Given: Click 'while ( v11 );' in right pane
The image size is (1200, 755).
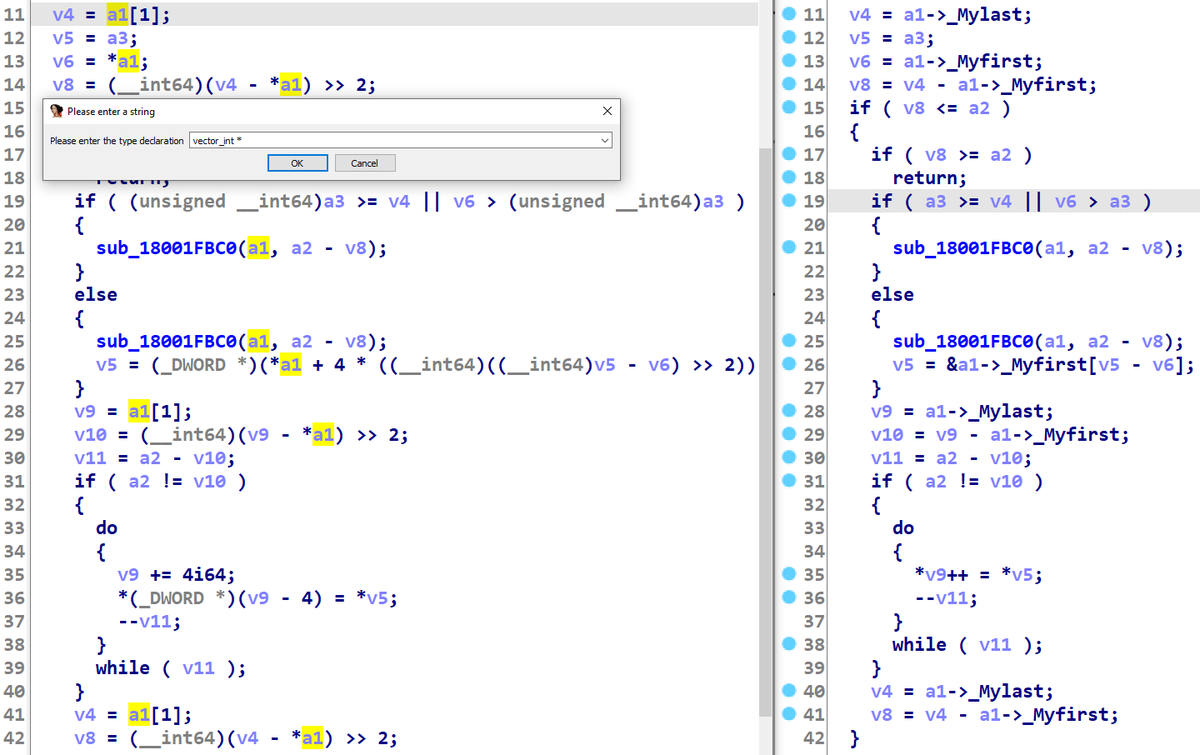Looking at the screenshot, I should point(968,644).
